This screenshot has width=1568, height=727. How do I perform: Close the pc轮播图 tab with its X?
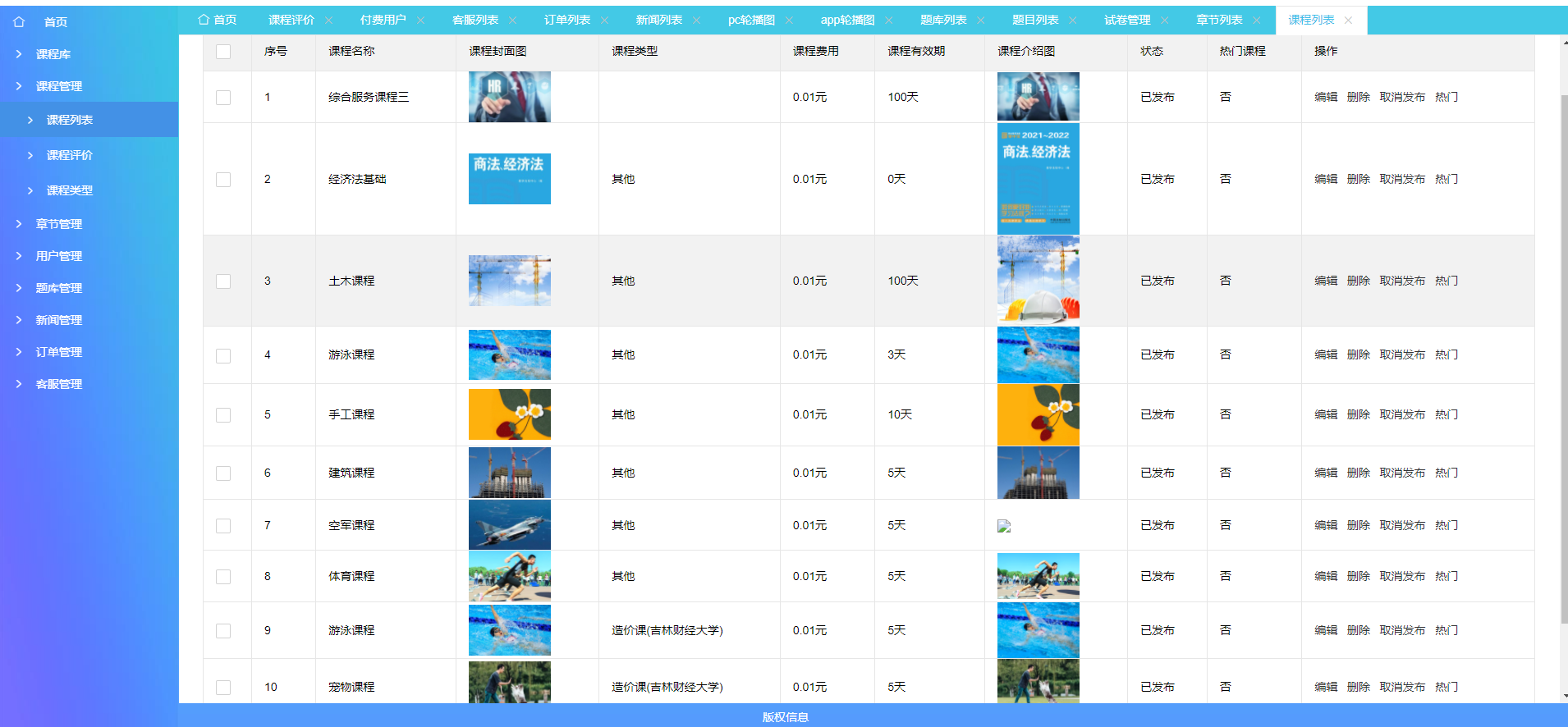(789, 21)
